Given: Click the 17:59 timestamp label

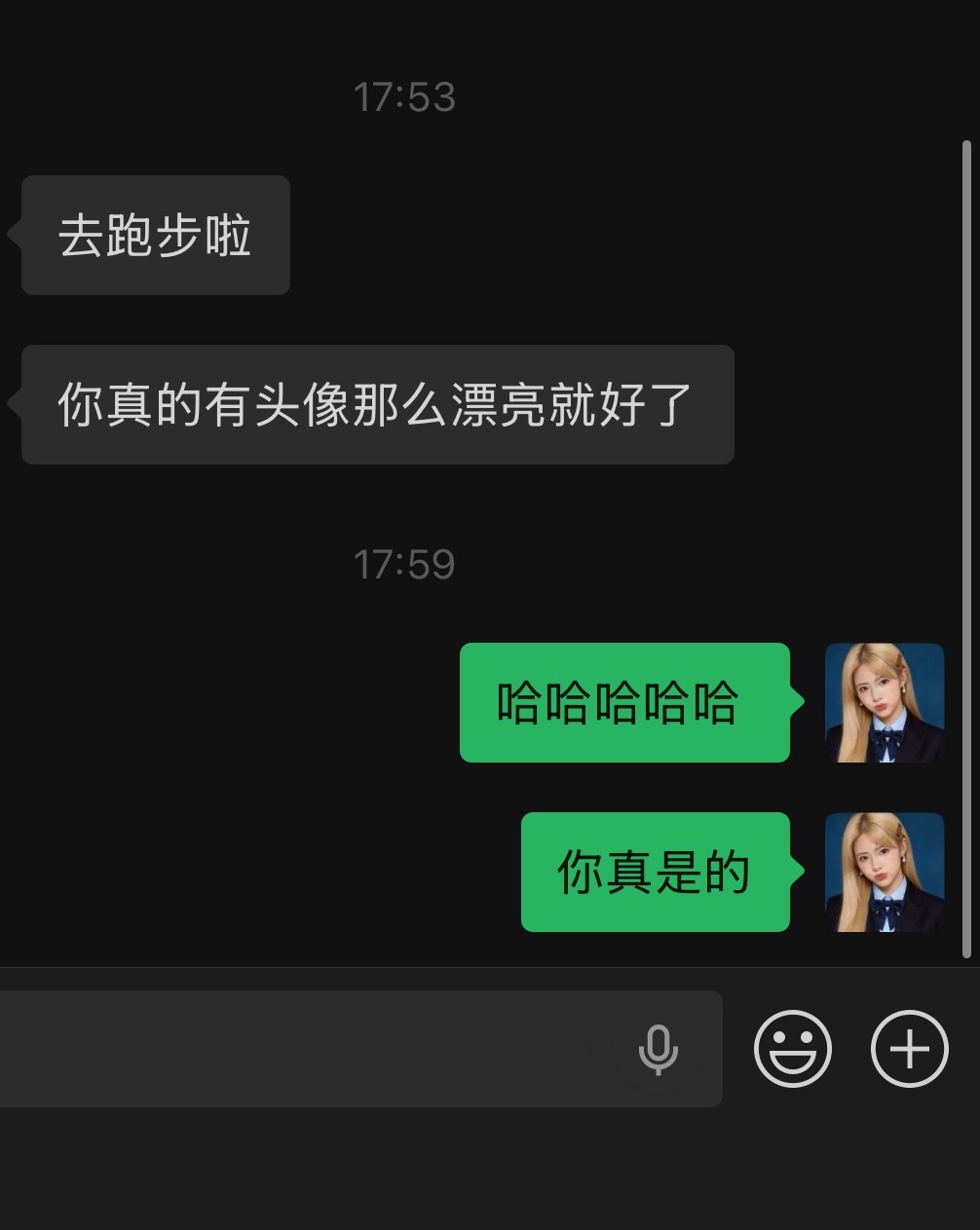Looking at the screenshot, I should [404, 565].
